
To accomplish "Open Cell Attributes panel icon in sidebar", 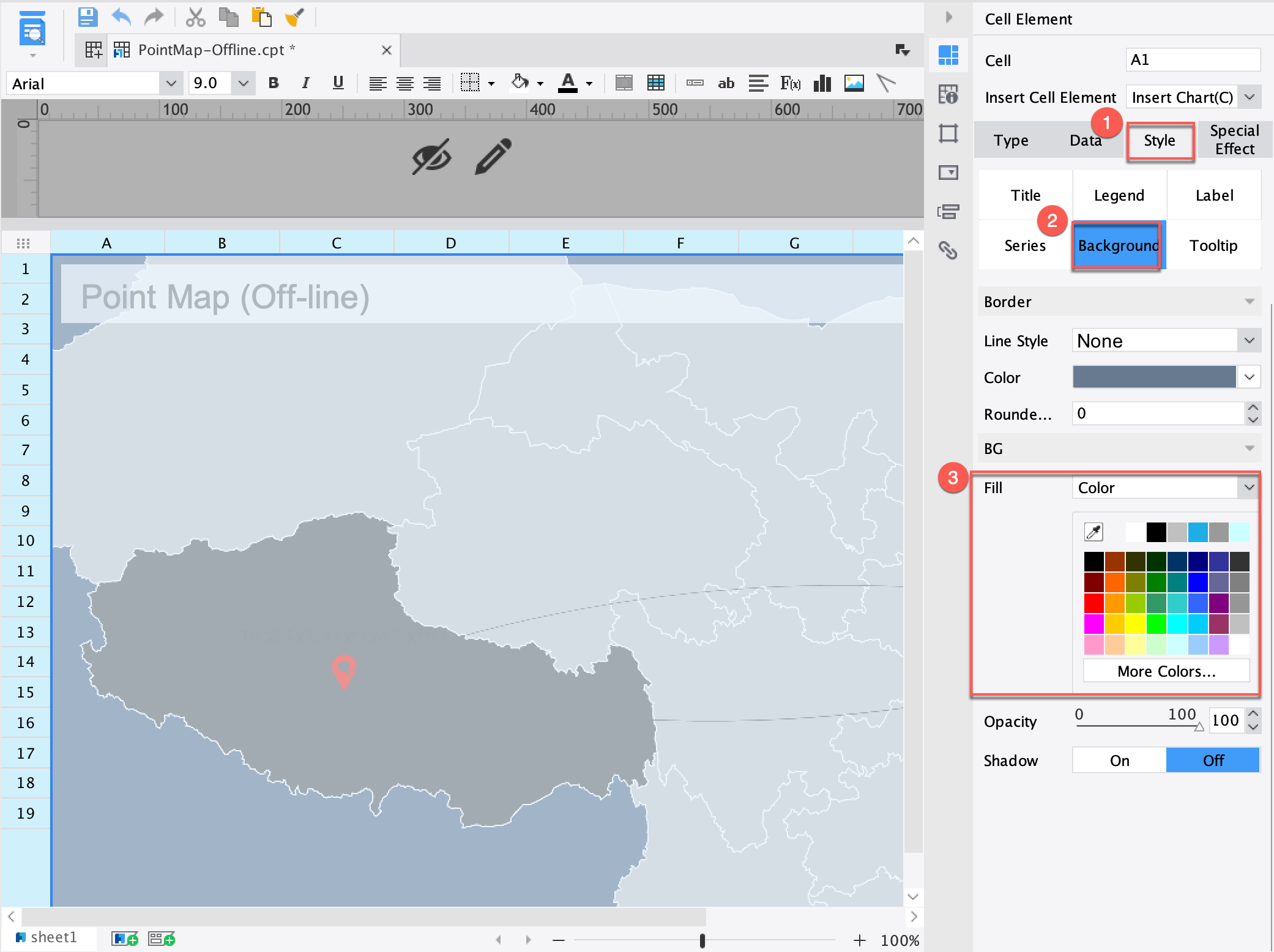I will coord(948,94).
